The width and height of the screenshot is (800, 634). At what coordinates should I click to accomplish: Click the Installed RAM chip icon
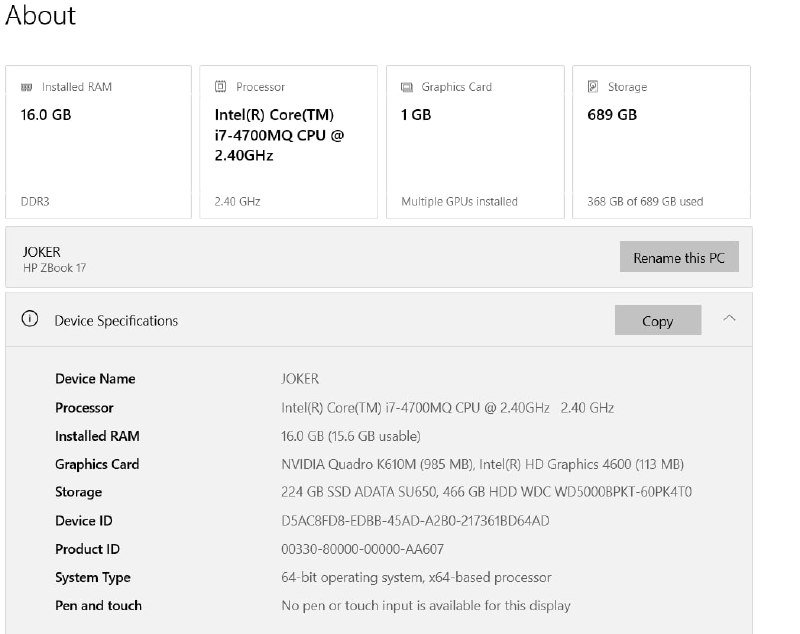click(26, 87)
